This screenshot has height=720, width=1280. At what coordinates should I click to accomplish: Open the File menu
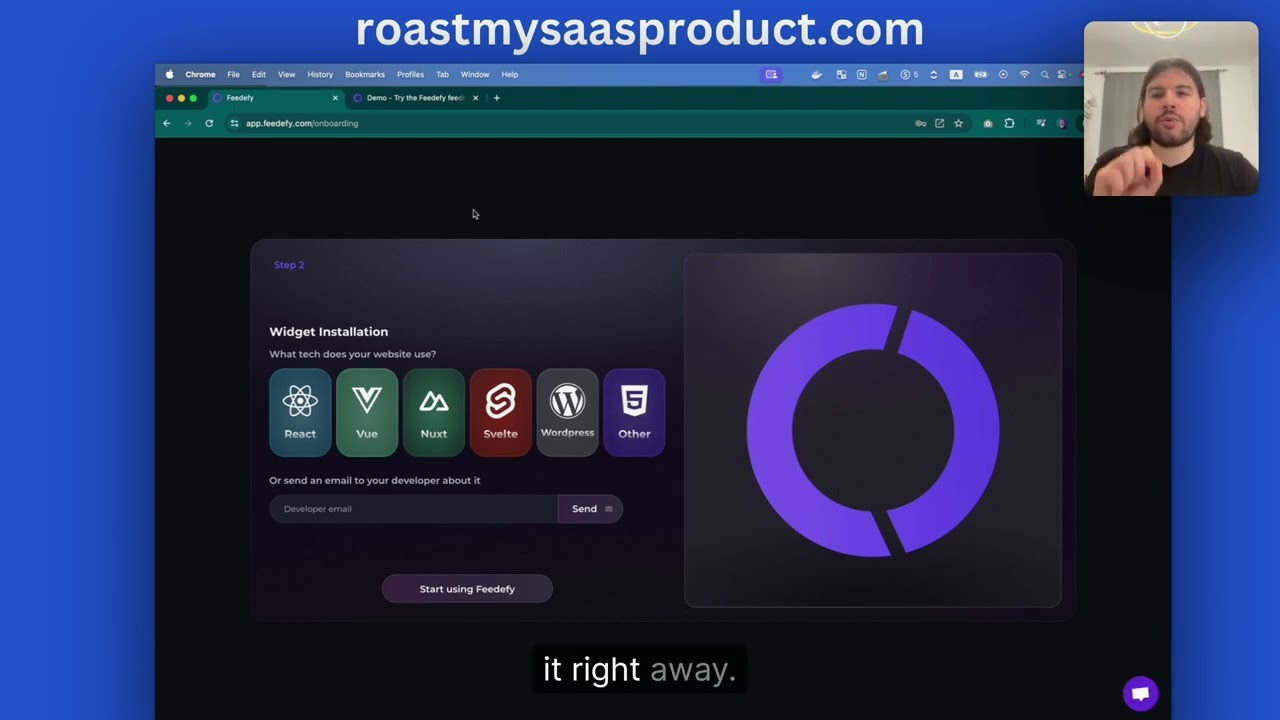233,74
